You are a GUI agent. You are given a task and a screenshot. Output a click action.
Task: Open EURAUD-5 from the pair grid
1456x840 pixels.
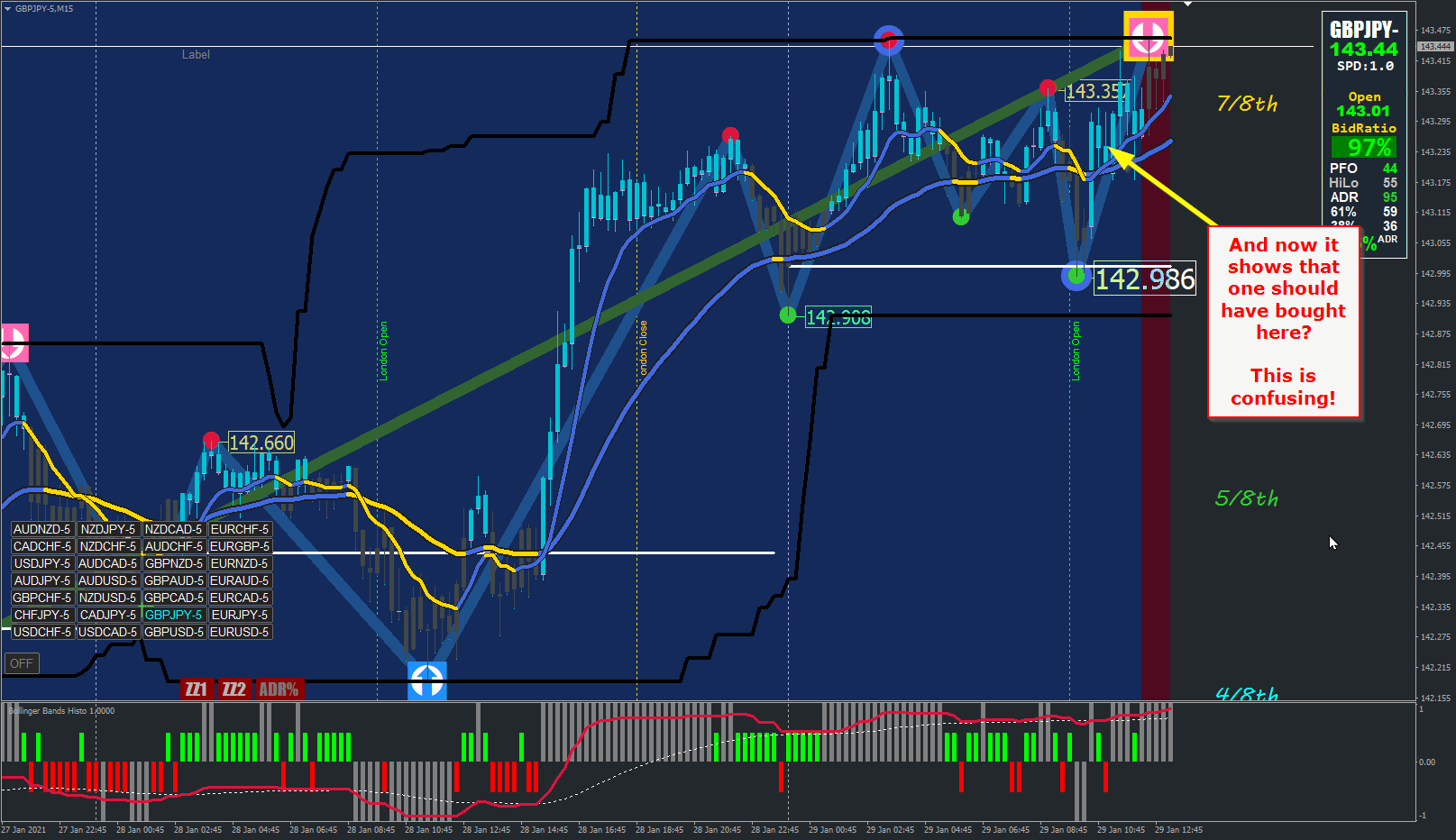point(240,580)
